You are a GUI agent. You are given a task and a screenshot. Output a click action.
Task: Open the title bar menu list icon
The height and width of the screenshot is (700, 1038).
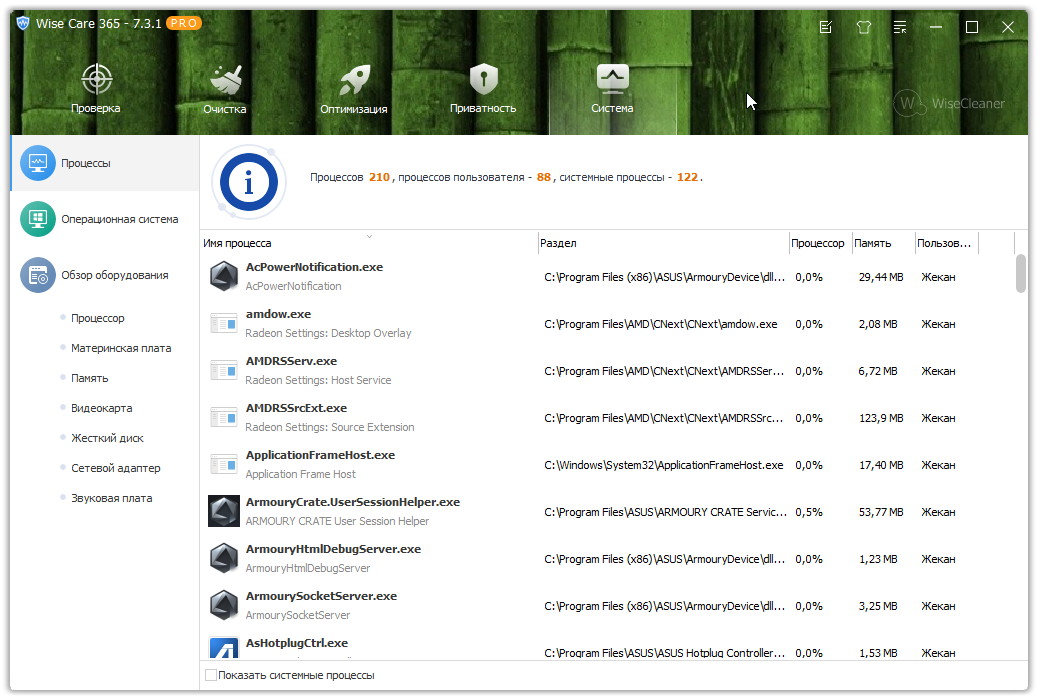coord(901,27)
